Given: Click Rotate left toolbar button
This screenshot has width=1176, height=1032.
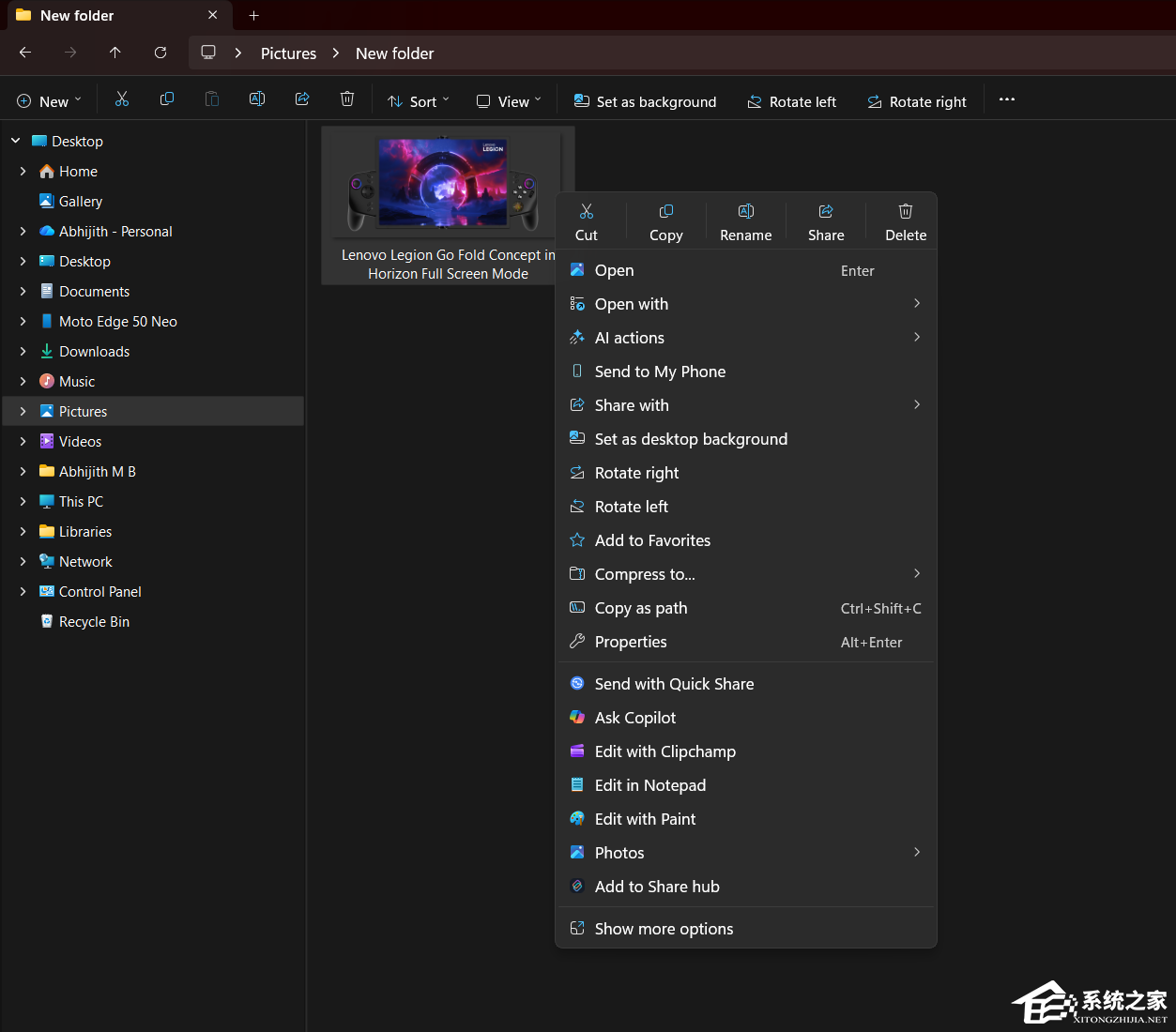Looking at the screenshot, I should (x=792, y=100).
